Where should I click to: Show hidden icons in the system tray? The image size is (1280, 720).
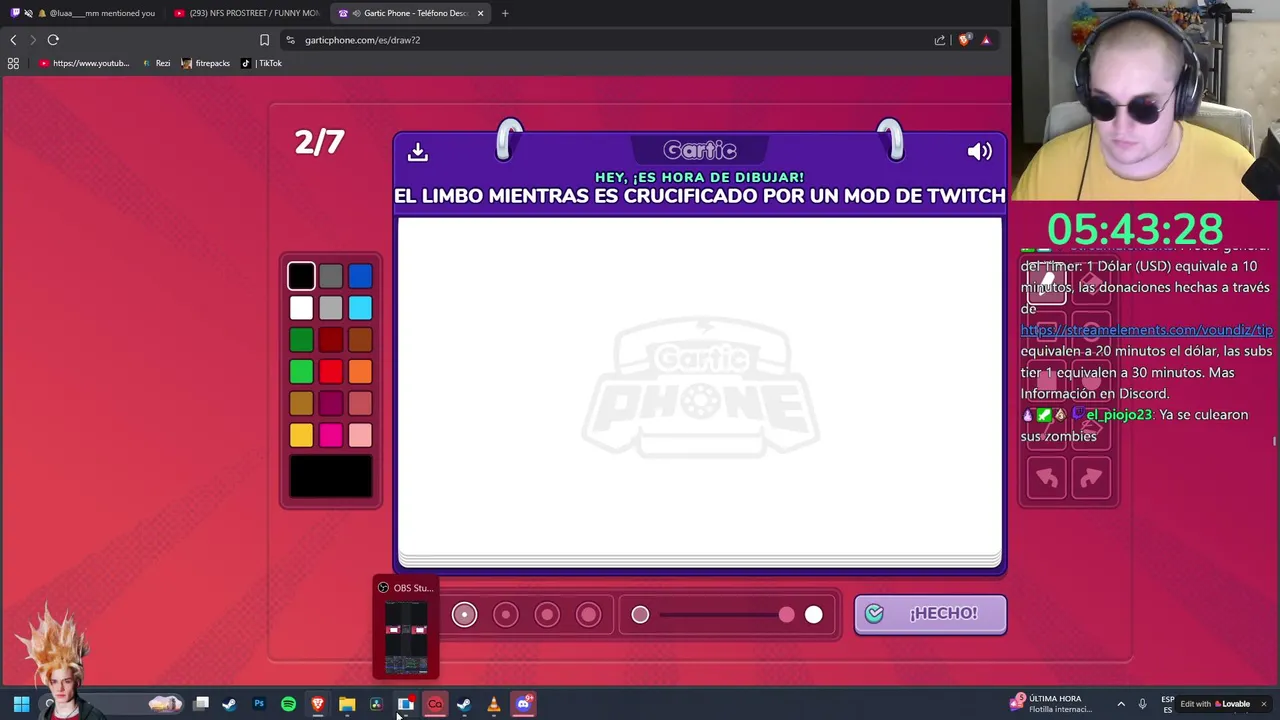tap(1121, 704)
